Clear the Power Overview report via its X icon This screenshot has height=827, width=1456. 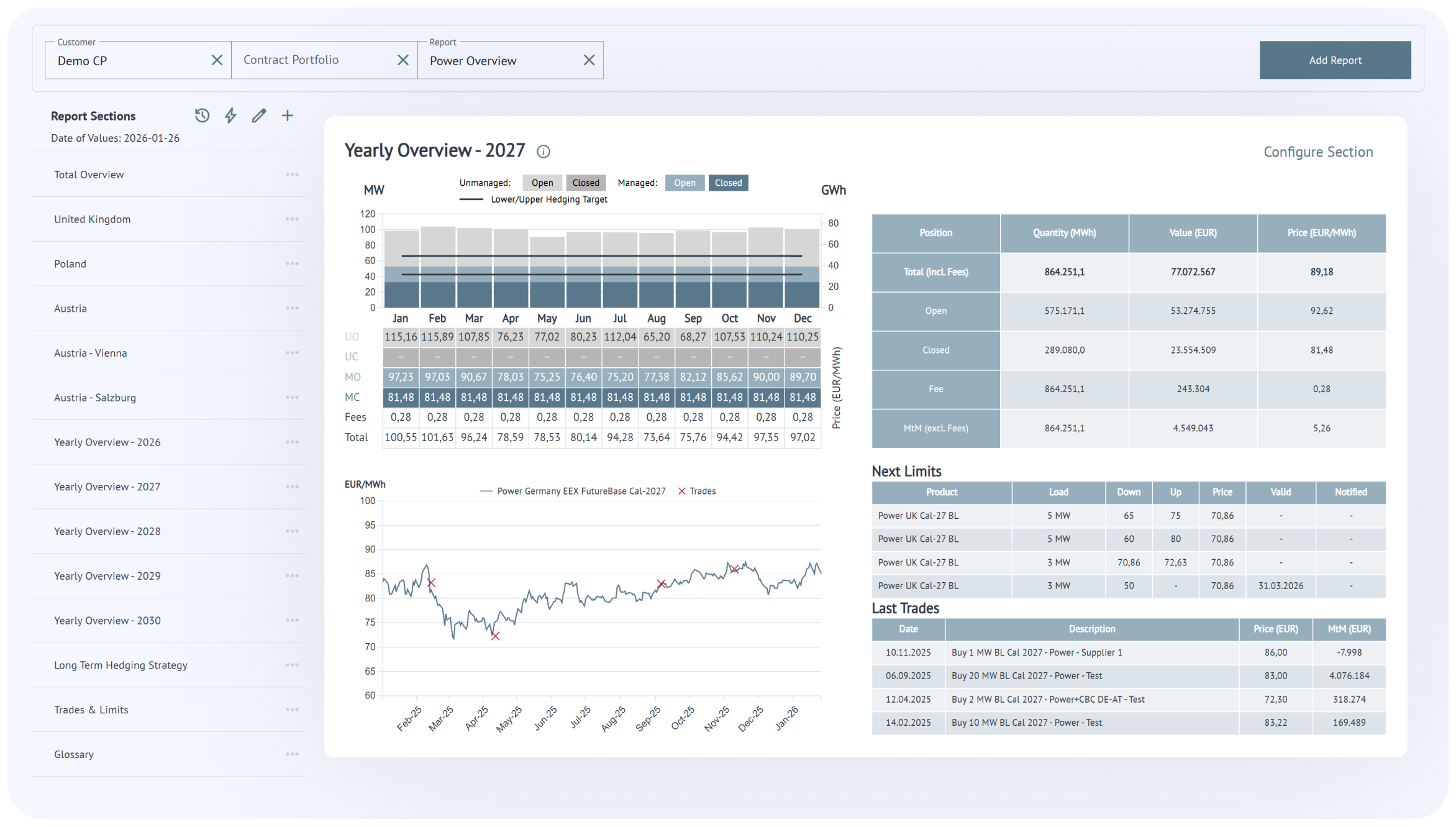click(x=589, y=60)
